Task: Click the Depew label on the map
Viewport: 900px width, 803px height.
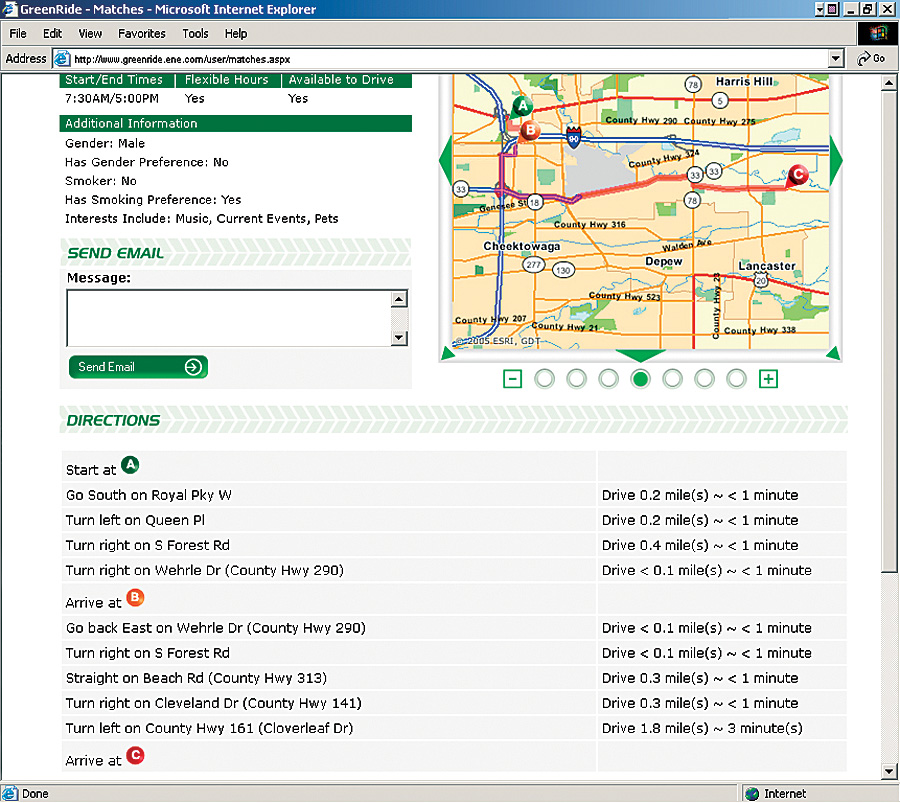Action: 664,262
